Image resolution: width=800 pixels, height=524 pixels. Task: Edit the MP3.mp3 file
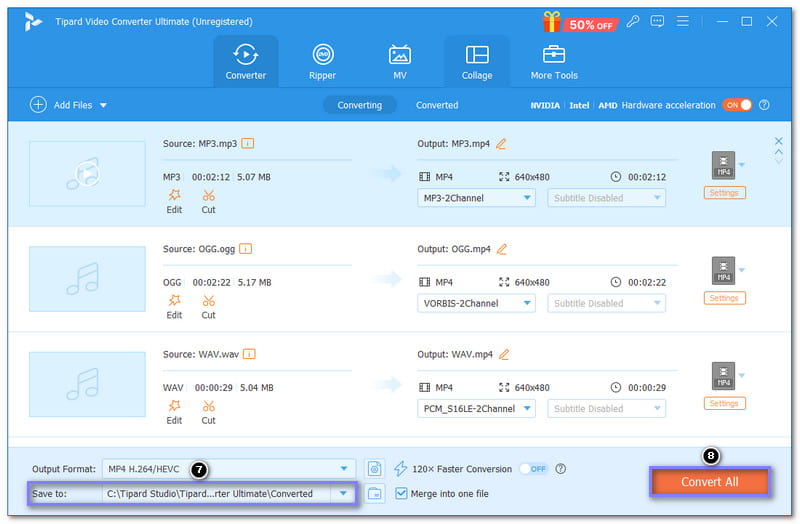tap(174, 202)
